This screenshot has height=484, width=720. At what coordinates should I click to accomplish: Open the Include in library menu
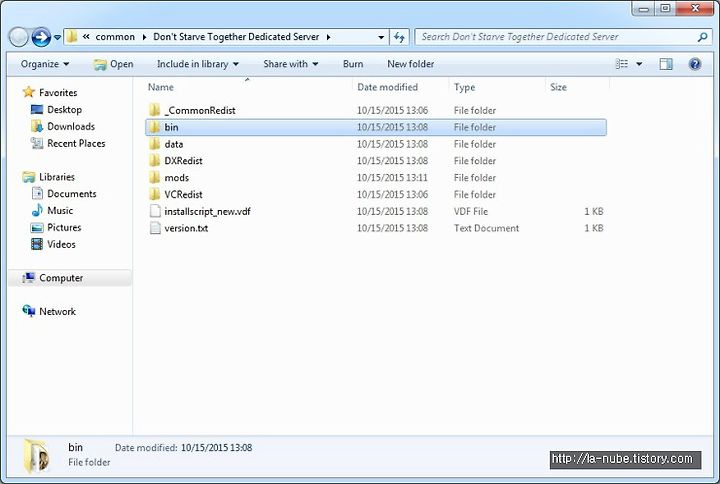197,64
